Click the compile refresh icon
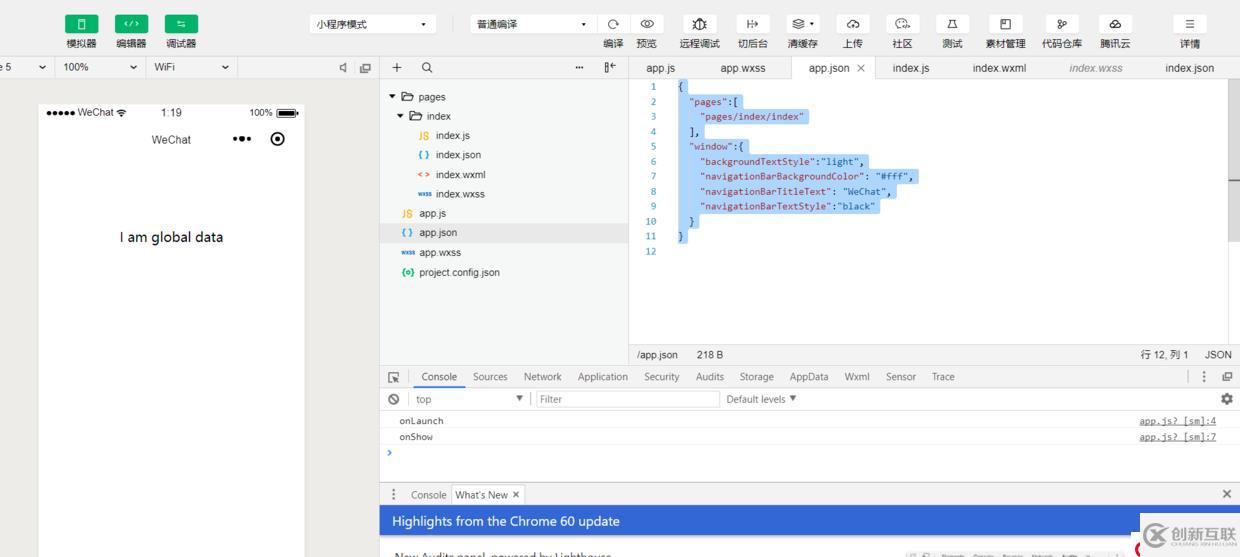Image resolution: width=1240 pixels, height=557 pixels. point(613,24)
